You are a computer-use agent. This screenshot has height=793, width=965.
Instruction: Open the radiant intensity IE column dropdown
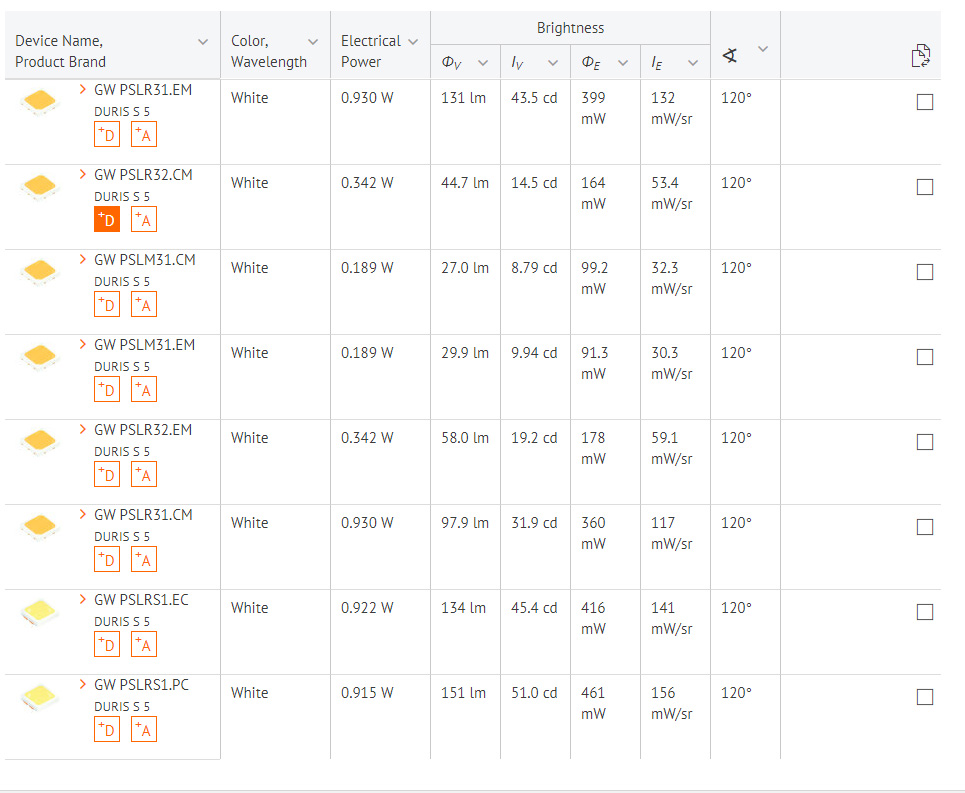coord(692,63)
